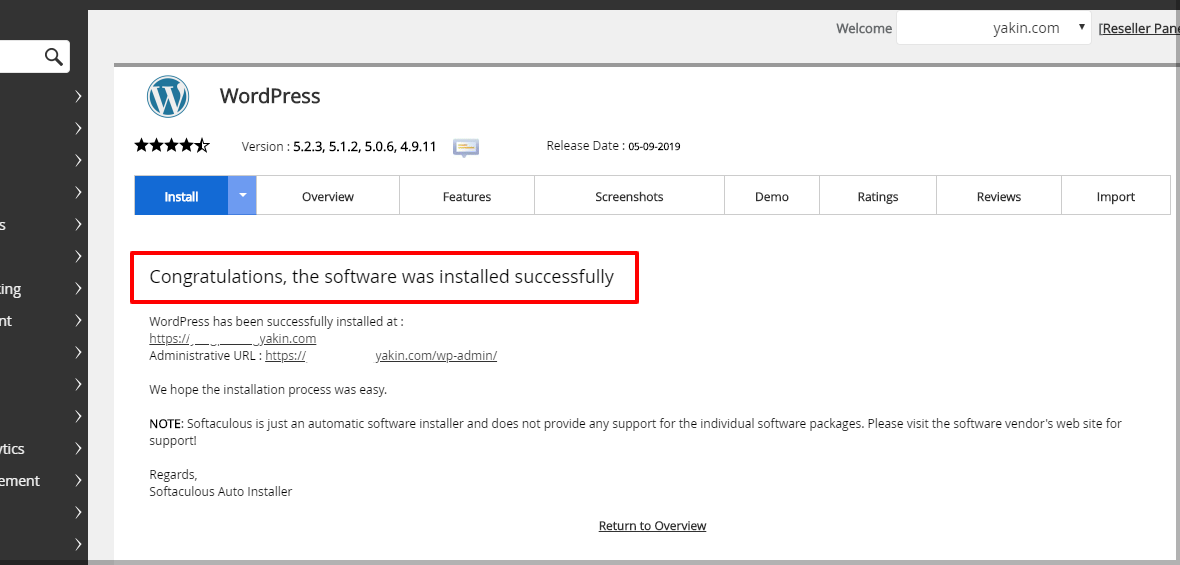The height and width of the screenshot is (565, 1180).
Task: Go to the Reviews tab
Action: (x=999, y=196)
